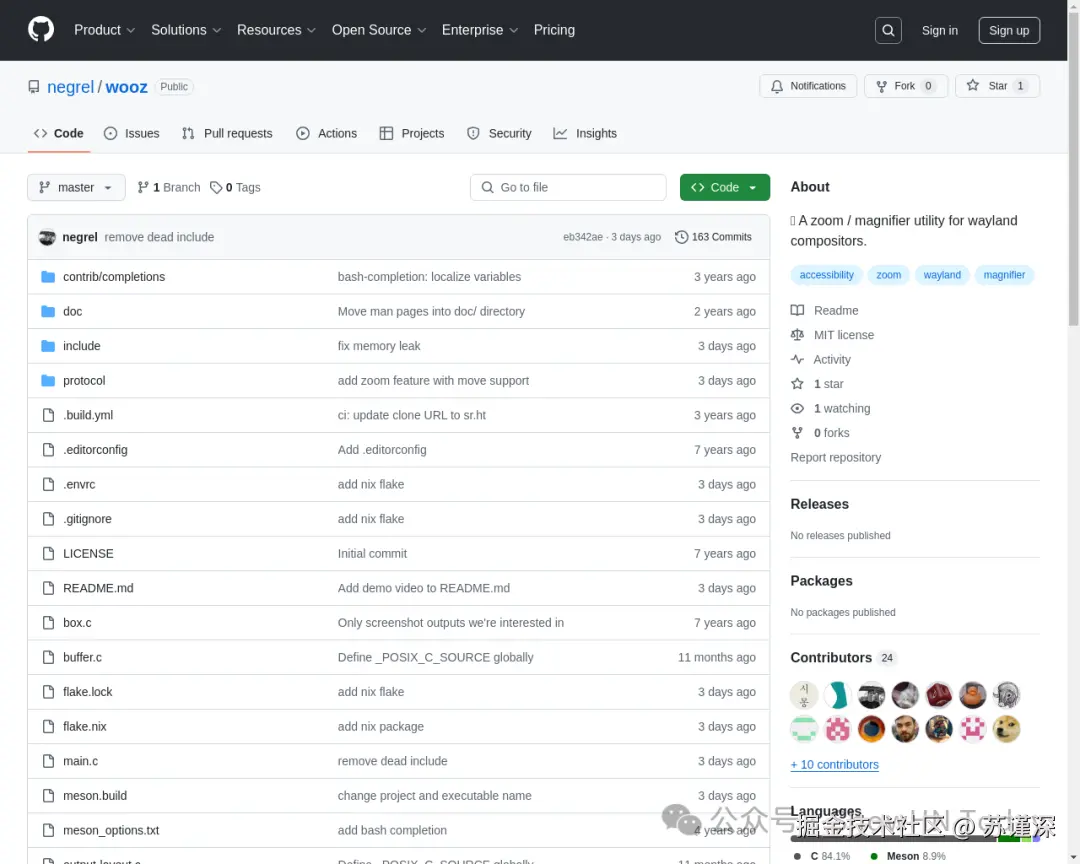Select the magnifier topic tag
Viewport: 1080px width, 864px height.
point(1004,275)
